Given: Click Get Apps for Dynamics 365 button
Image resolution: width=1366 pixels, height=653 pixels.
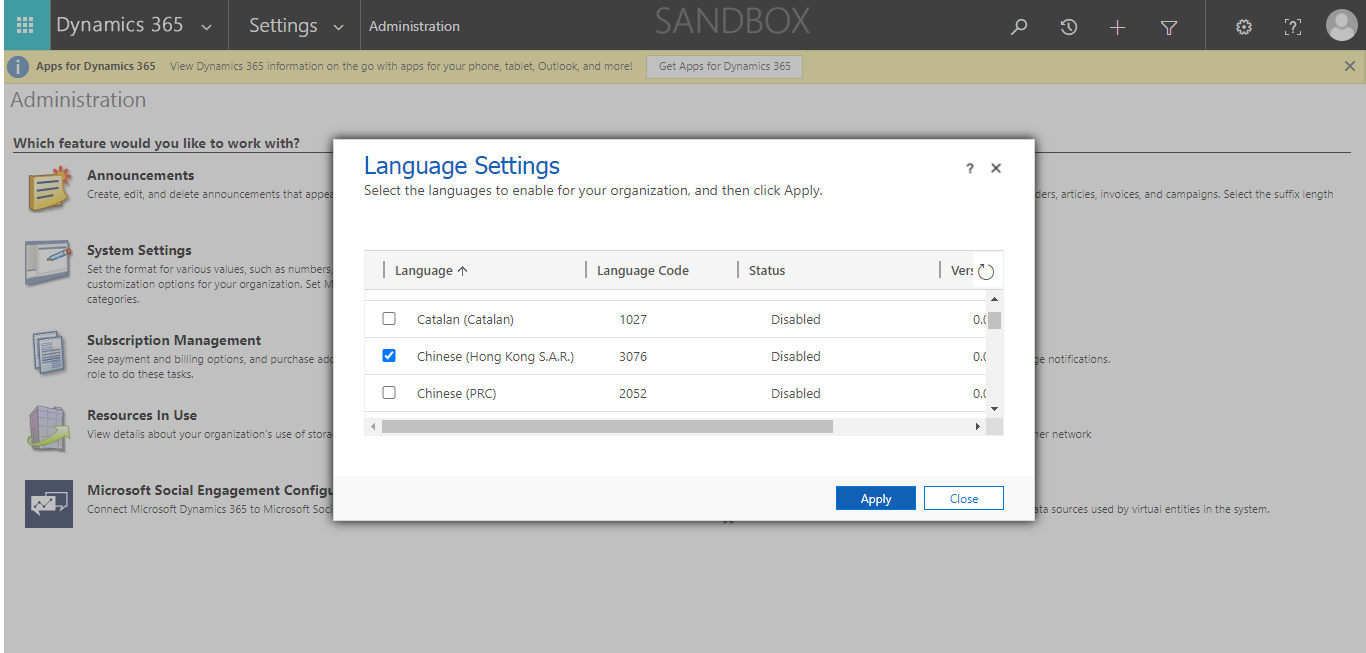Looking at the screenshot, I should pos(725,66).
